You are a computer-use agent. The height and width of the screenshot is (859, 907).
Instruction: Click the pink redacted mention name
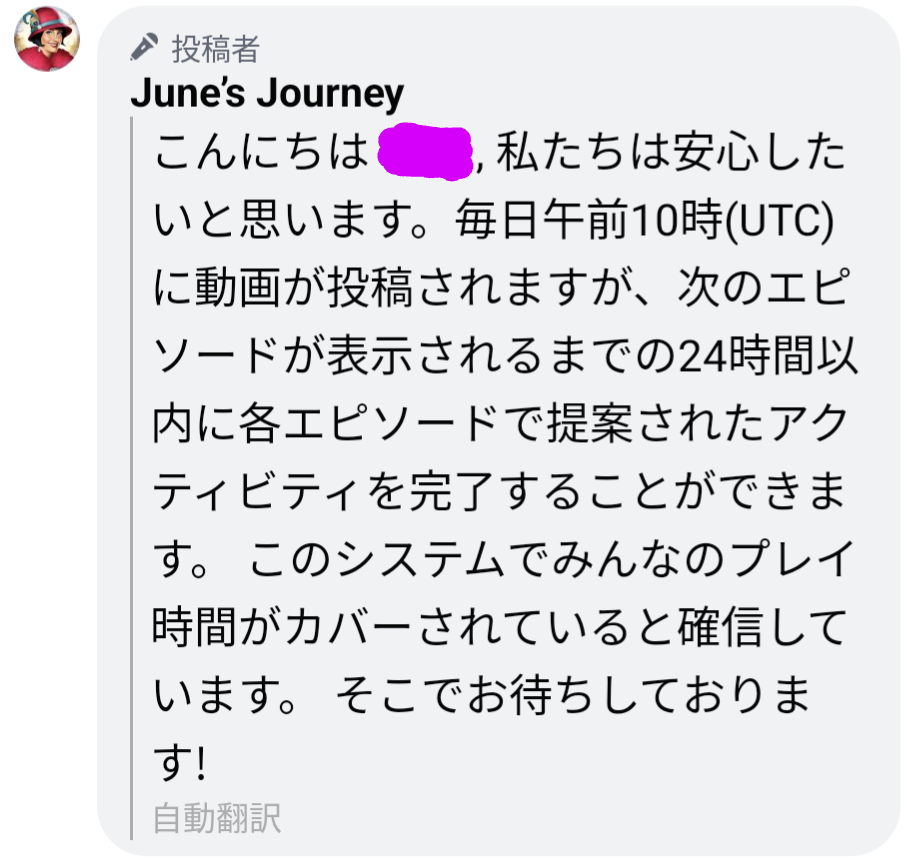pyautogui.click(x=426, y=154)
